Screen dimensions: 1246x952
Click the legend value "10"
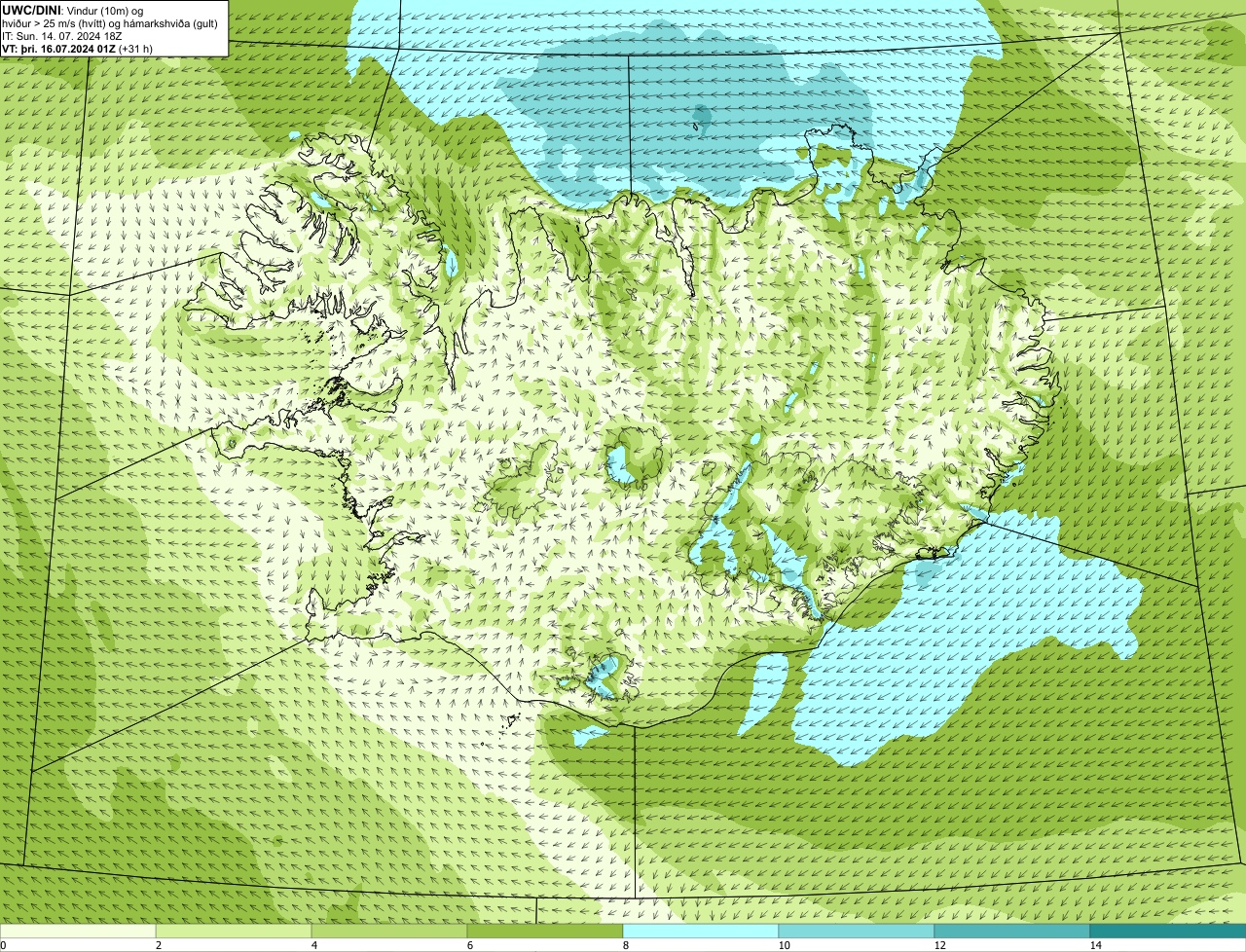pos(784,945)
